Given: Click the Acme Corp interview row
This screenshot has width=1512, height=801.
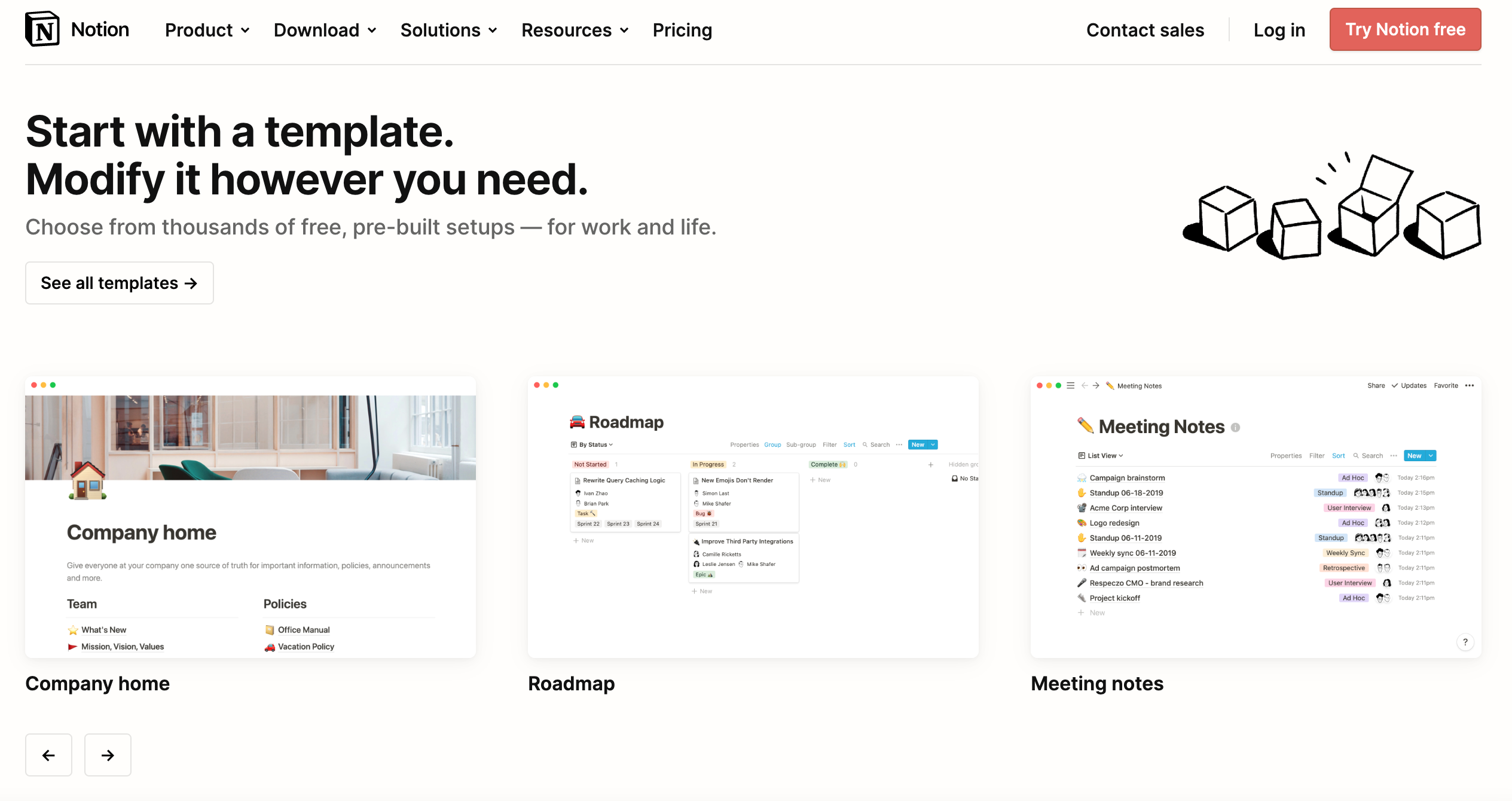Looking at the screenshot, I should 1256,508.
